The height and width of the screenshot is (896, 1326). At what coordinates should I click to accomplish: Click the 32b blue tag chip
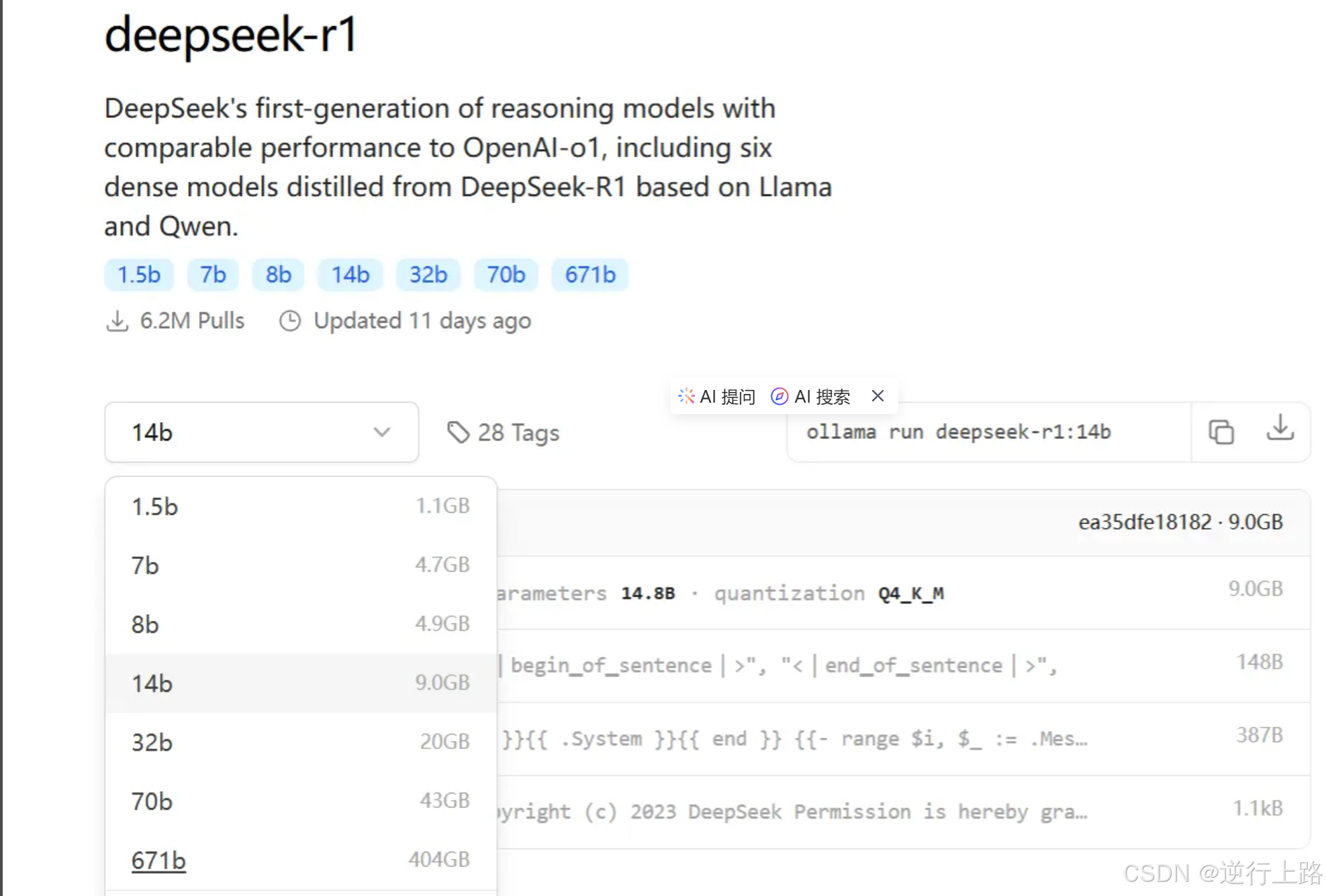(x=428, y=275)
